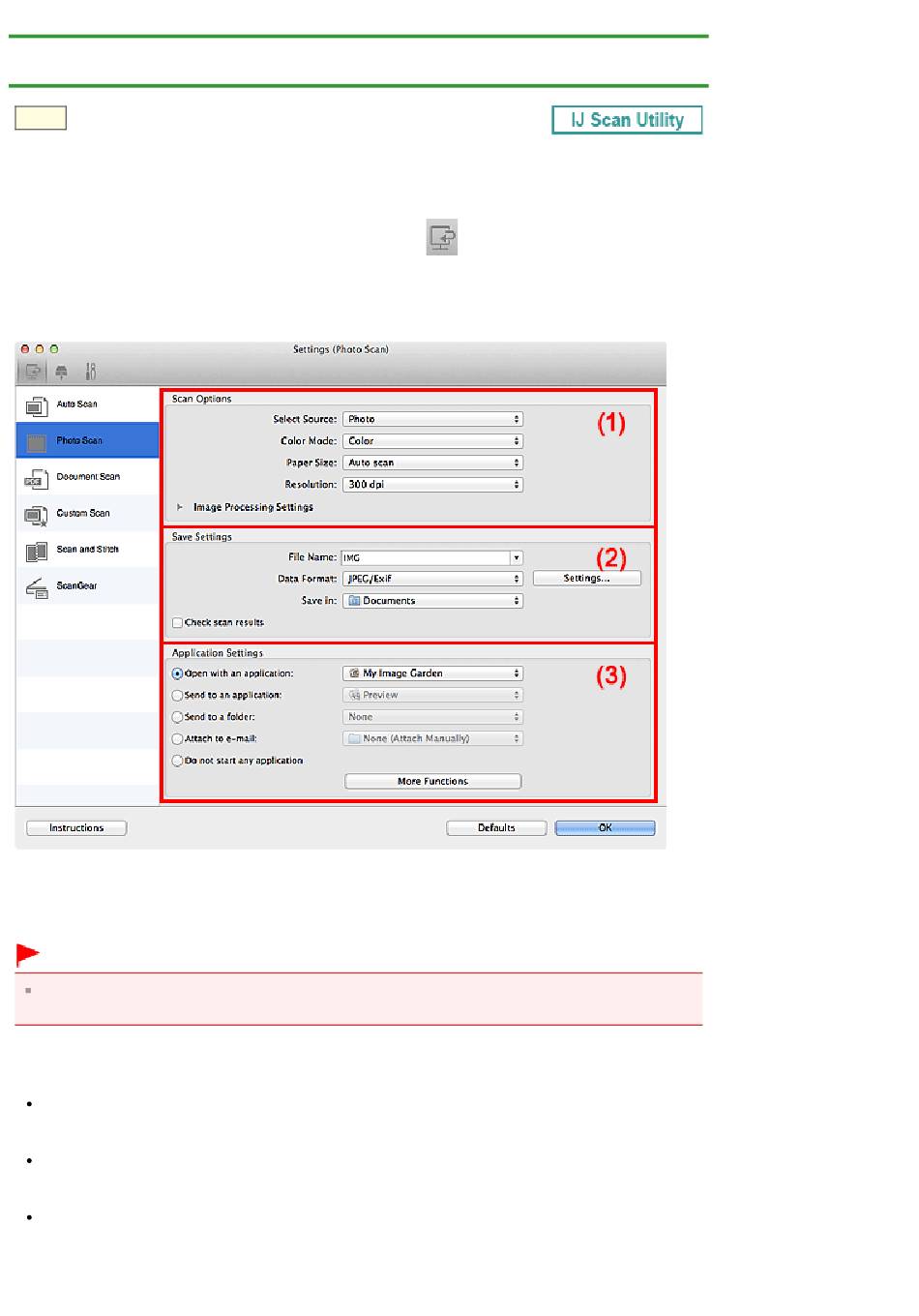The width and height of the screenshot is (919, 1316).
Task: Select Open with an application radio button
Action: [177, 673]
